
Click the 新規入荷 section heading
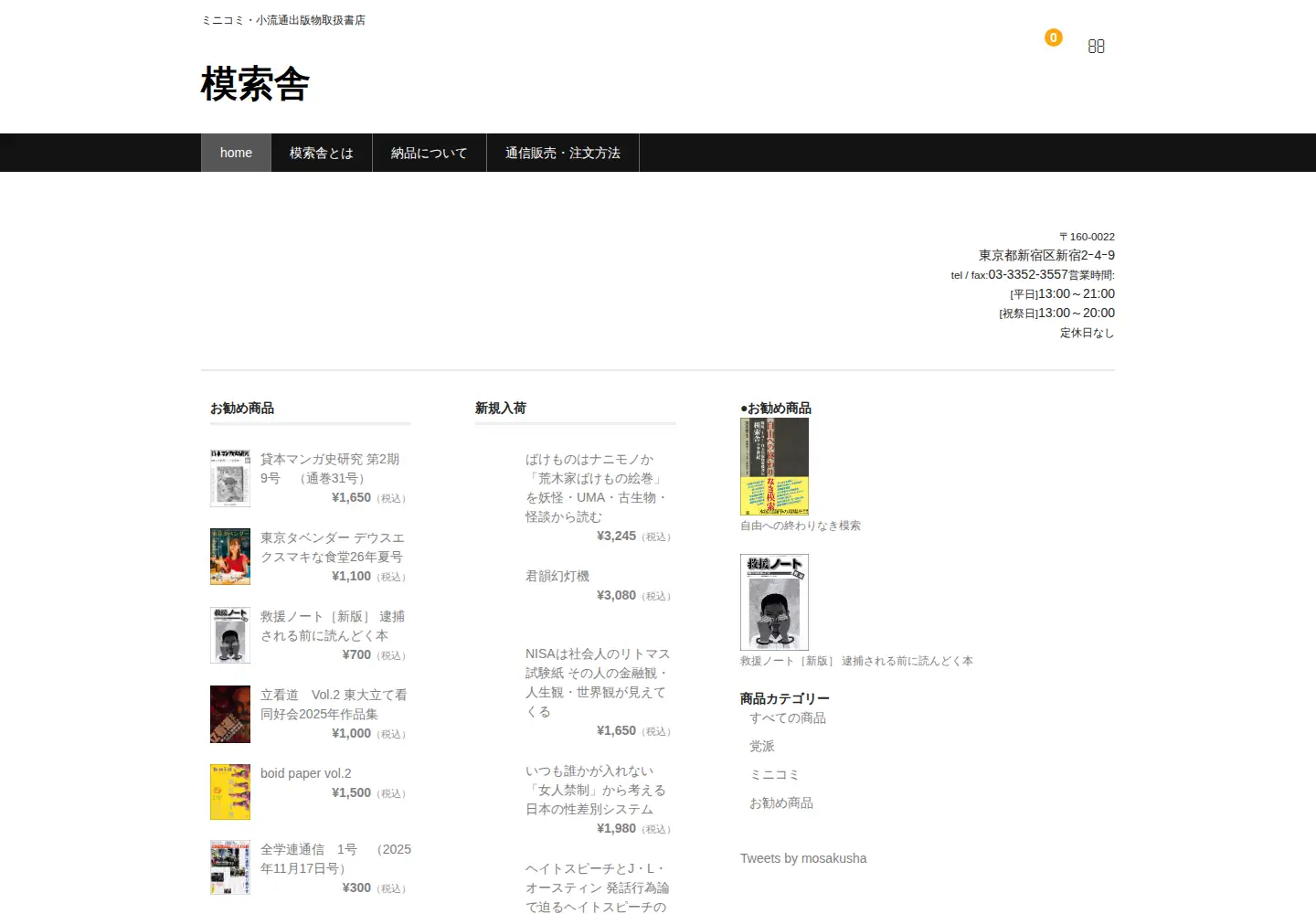pyautogui.click(x=501, y=409)
